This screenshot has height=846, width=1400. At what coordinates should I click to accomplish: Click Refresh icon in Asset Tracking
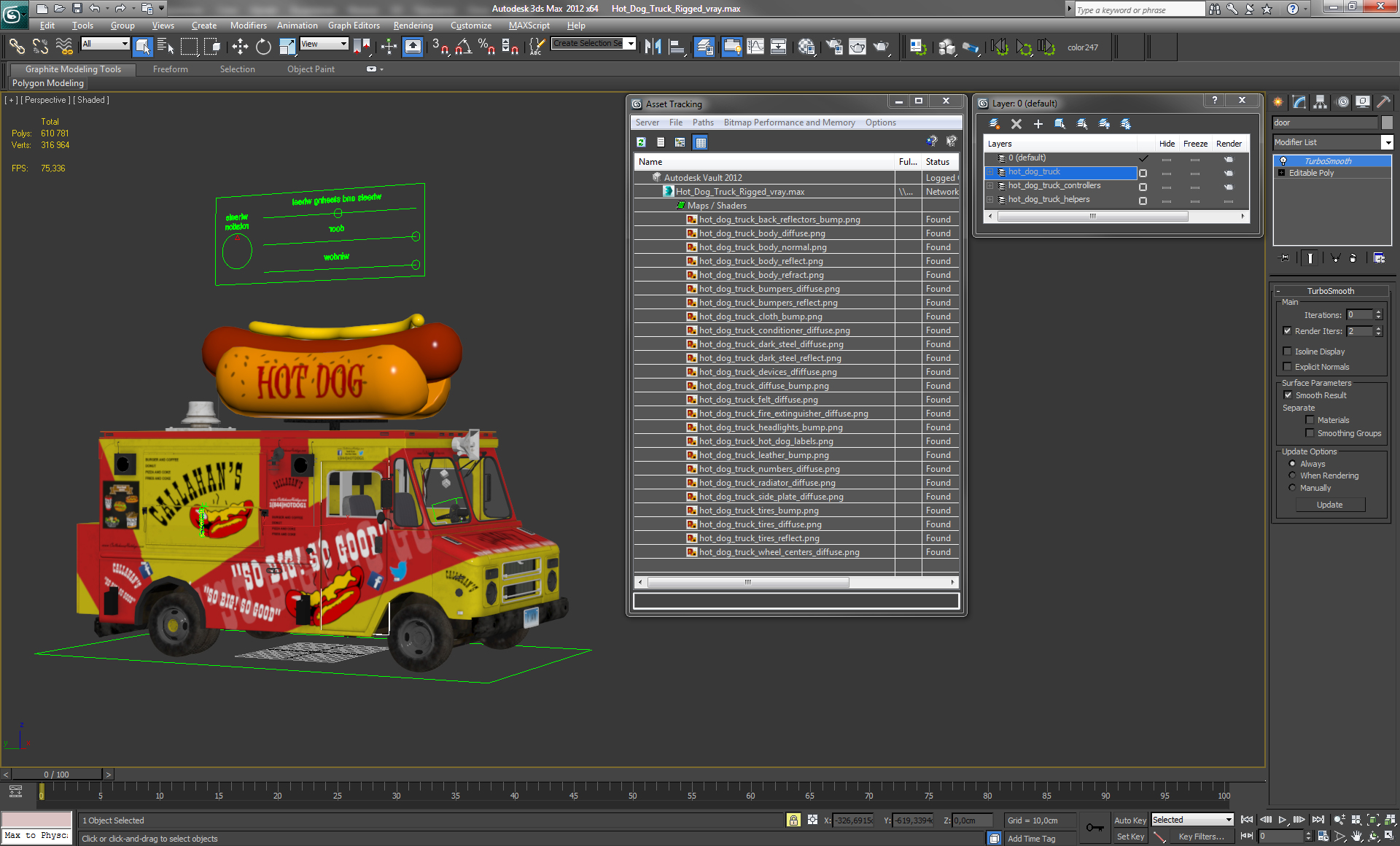[x=641, y=142]
